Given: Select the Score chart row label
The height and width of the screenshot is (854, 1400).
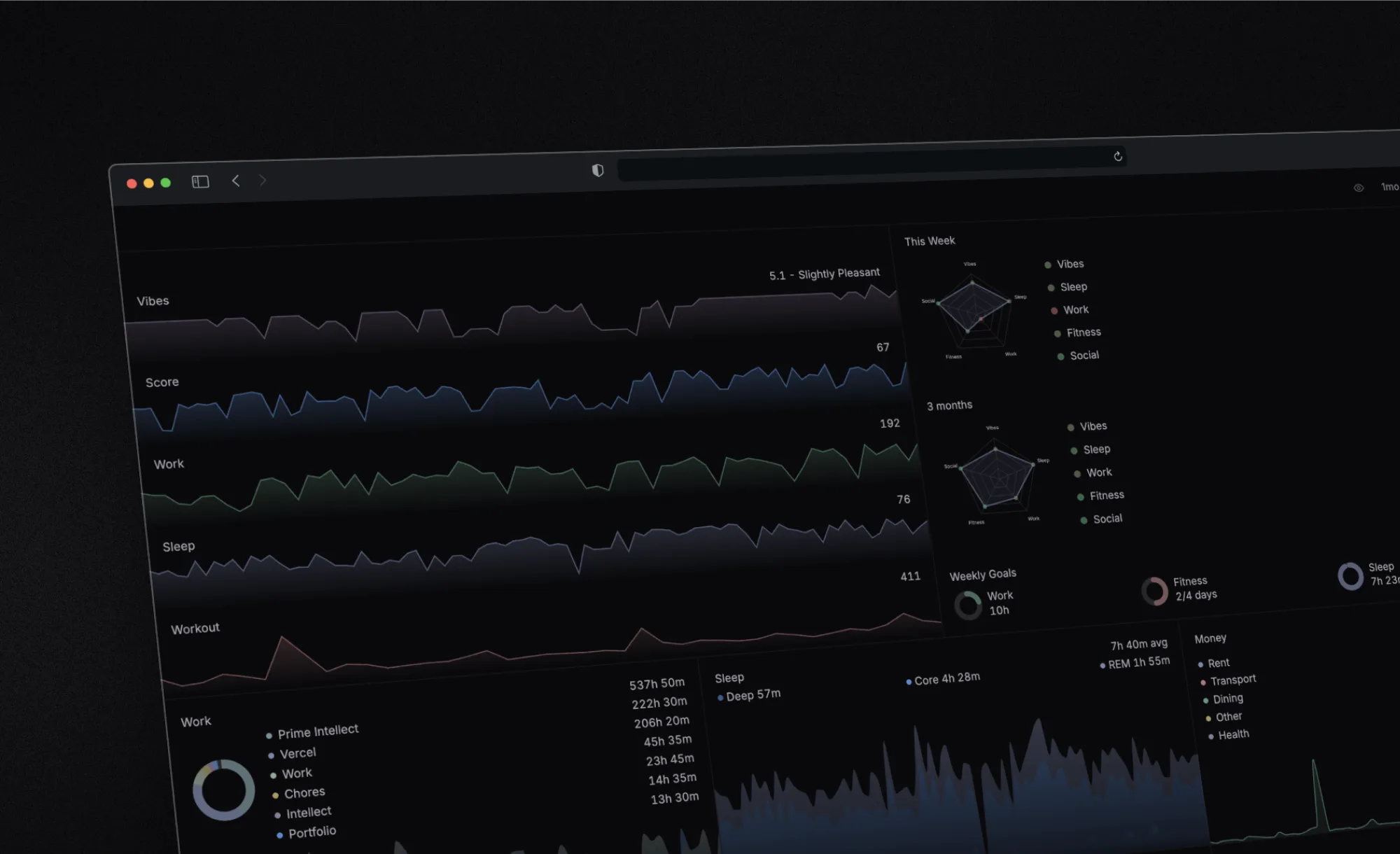Looking at the screenshot, I should pos(162,382).
